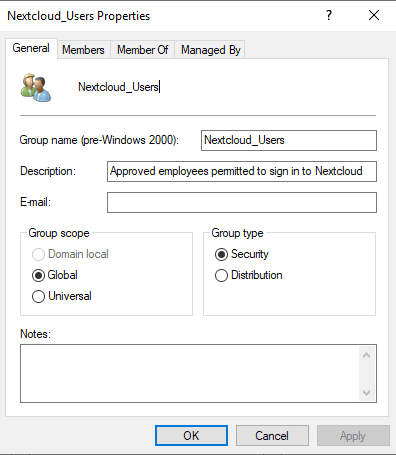Click the Cancel button
The height and width of the screenshot is (455, 396).
point(272,436)
